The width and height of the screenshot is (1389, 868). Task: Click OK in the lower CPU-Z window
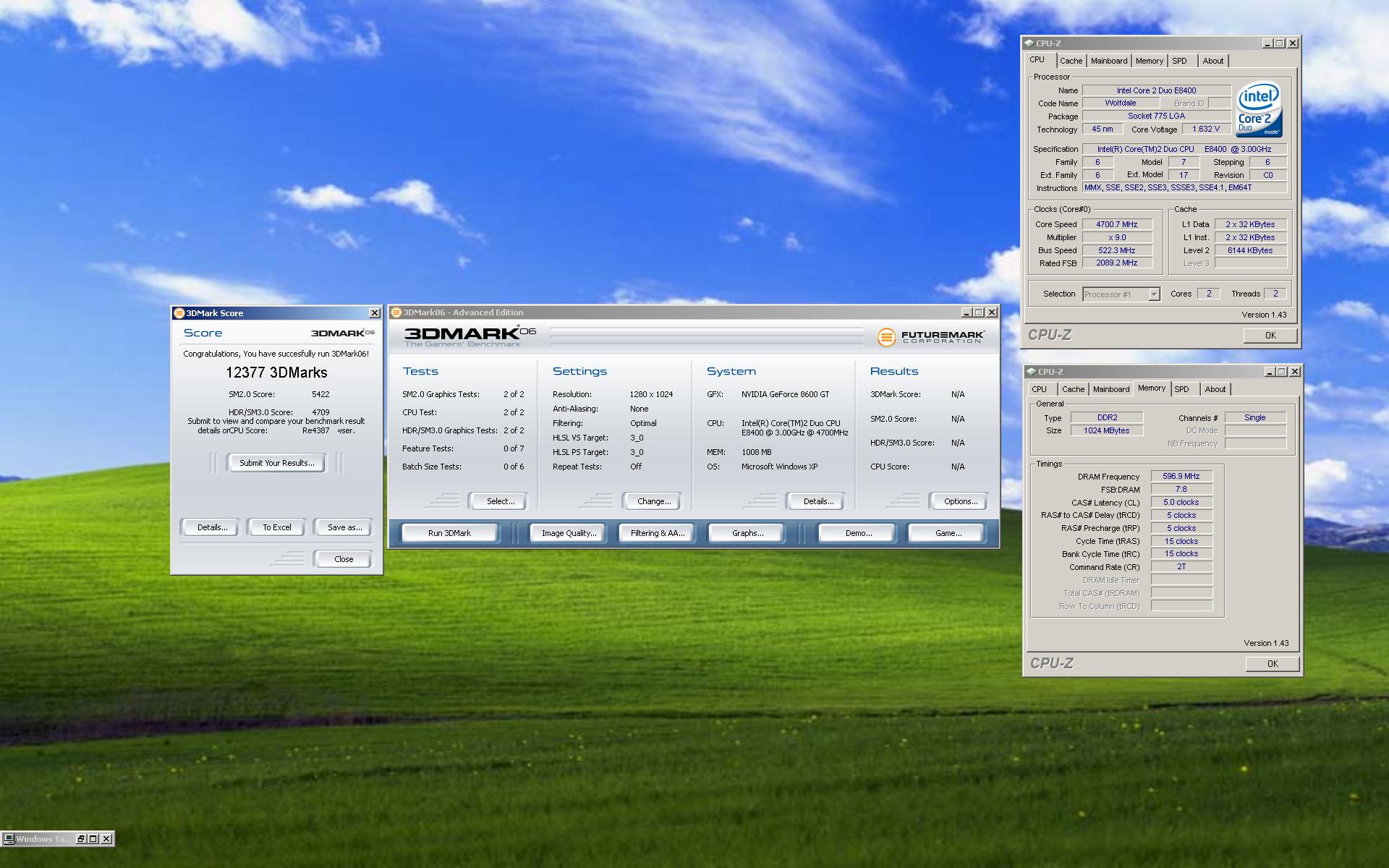pos(1273,664)
